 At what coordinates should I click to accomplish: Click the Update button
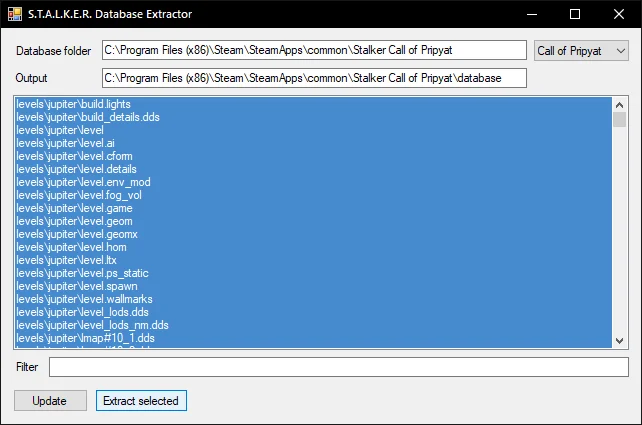point(50,400)
